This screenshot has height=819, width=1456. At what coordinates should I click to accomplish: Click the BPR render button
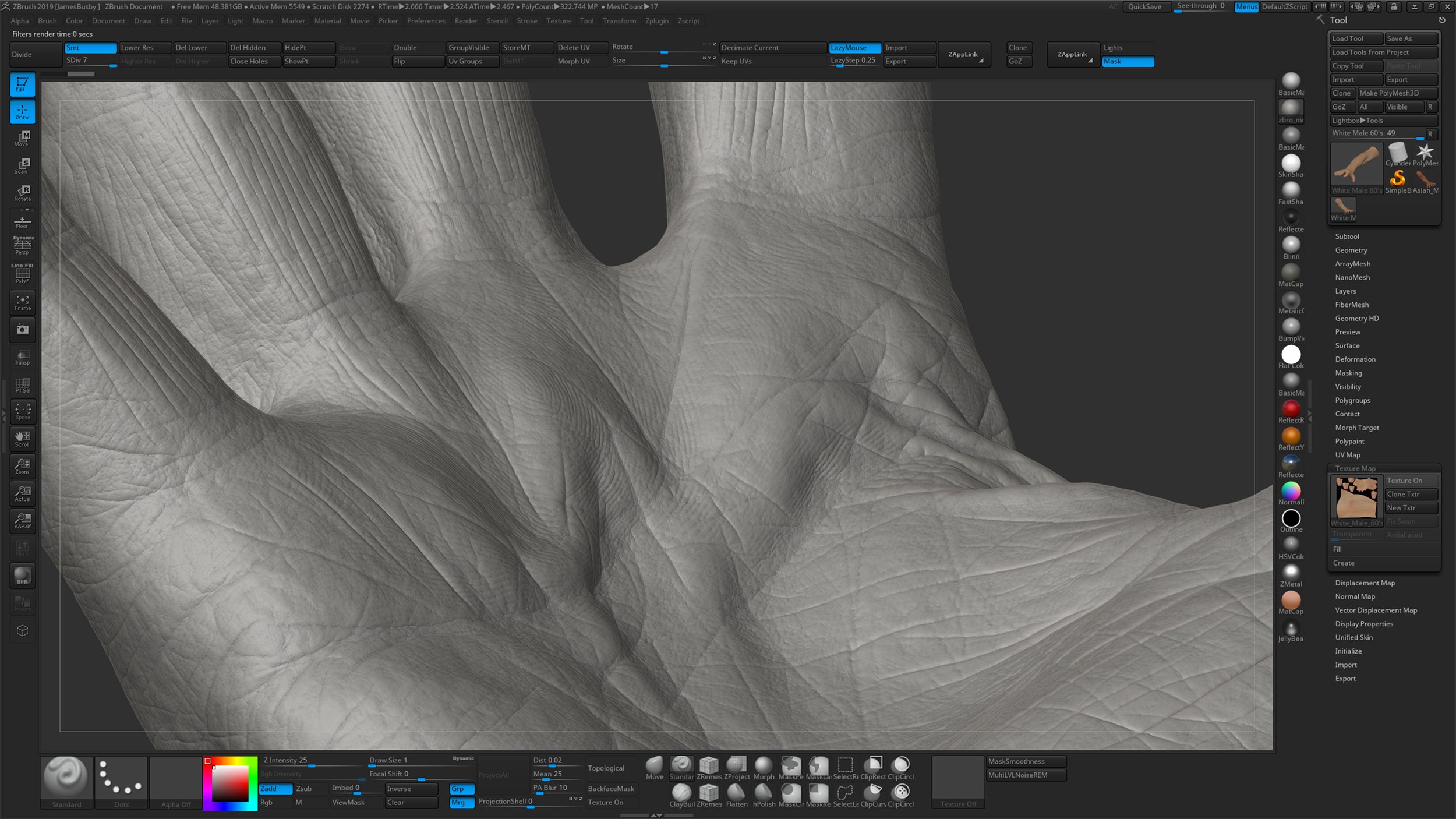(x=22, y=575)
